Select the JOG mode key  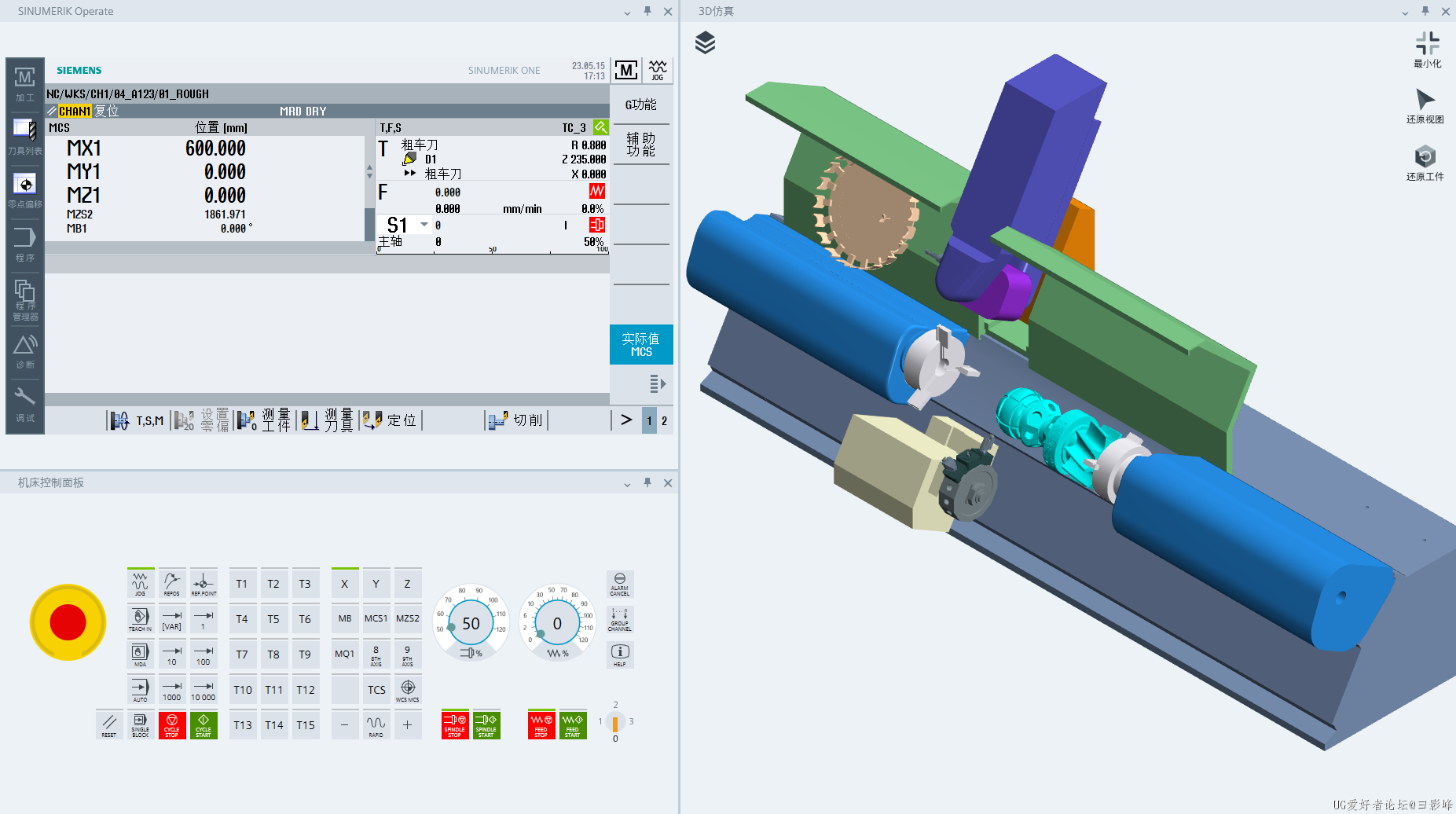pos(141,584)
